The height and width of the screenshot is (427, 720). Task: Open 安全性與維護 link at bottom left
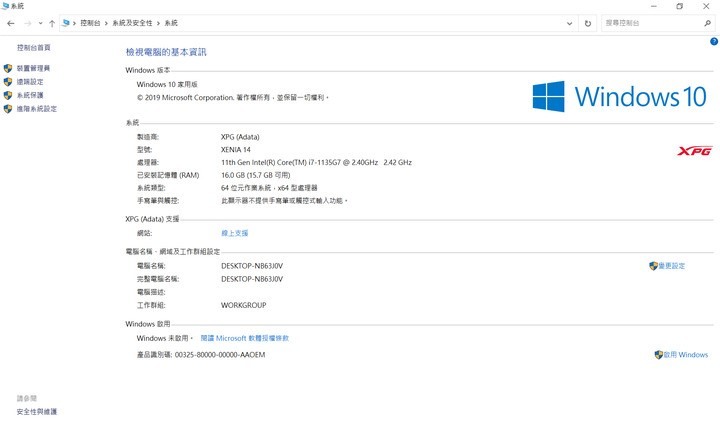(x=37, y=412)
